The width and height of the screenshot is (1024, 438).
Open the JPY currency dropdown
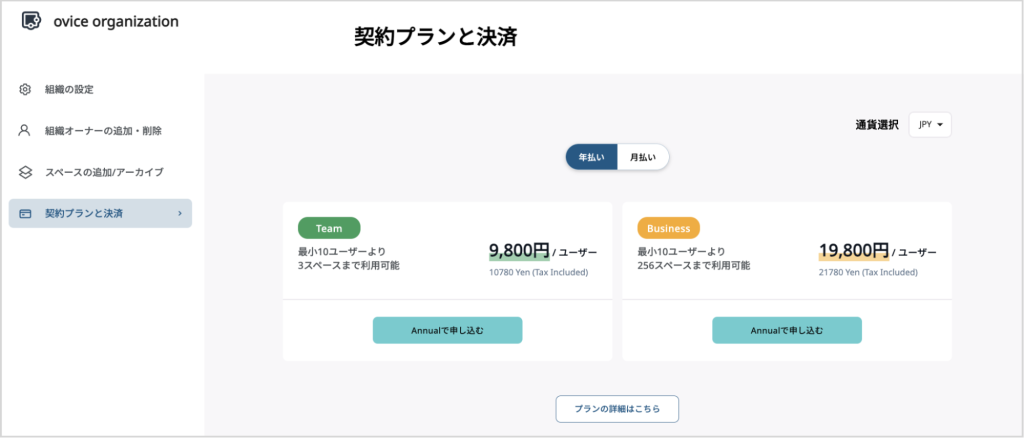930,125
